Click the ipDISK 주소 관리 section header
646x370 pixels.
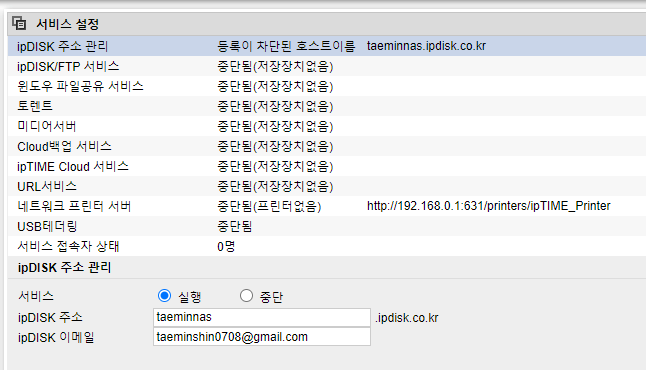(x=64, y=267)
